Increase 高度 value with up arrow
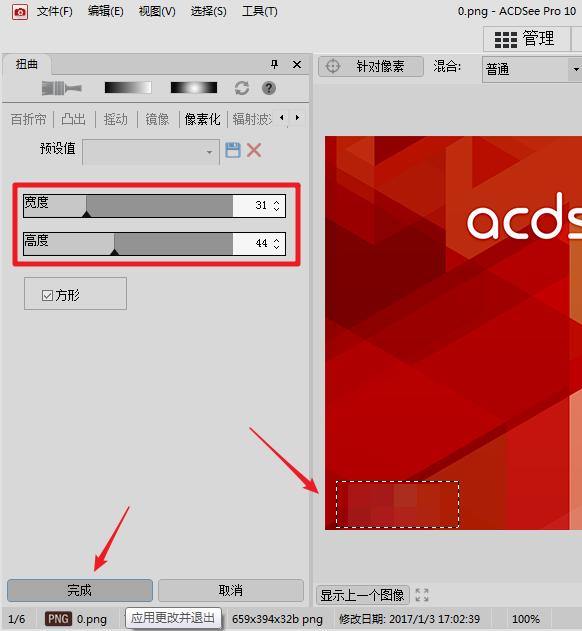Screen dimensions: 582x631 [277, 240]
